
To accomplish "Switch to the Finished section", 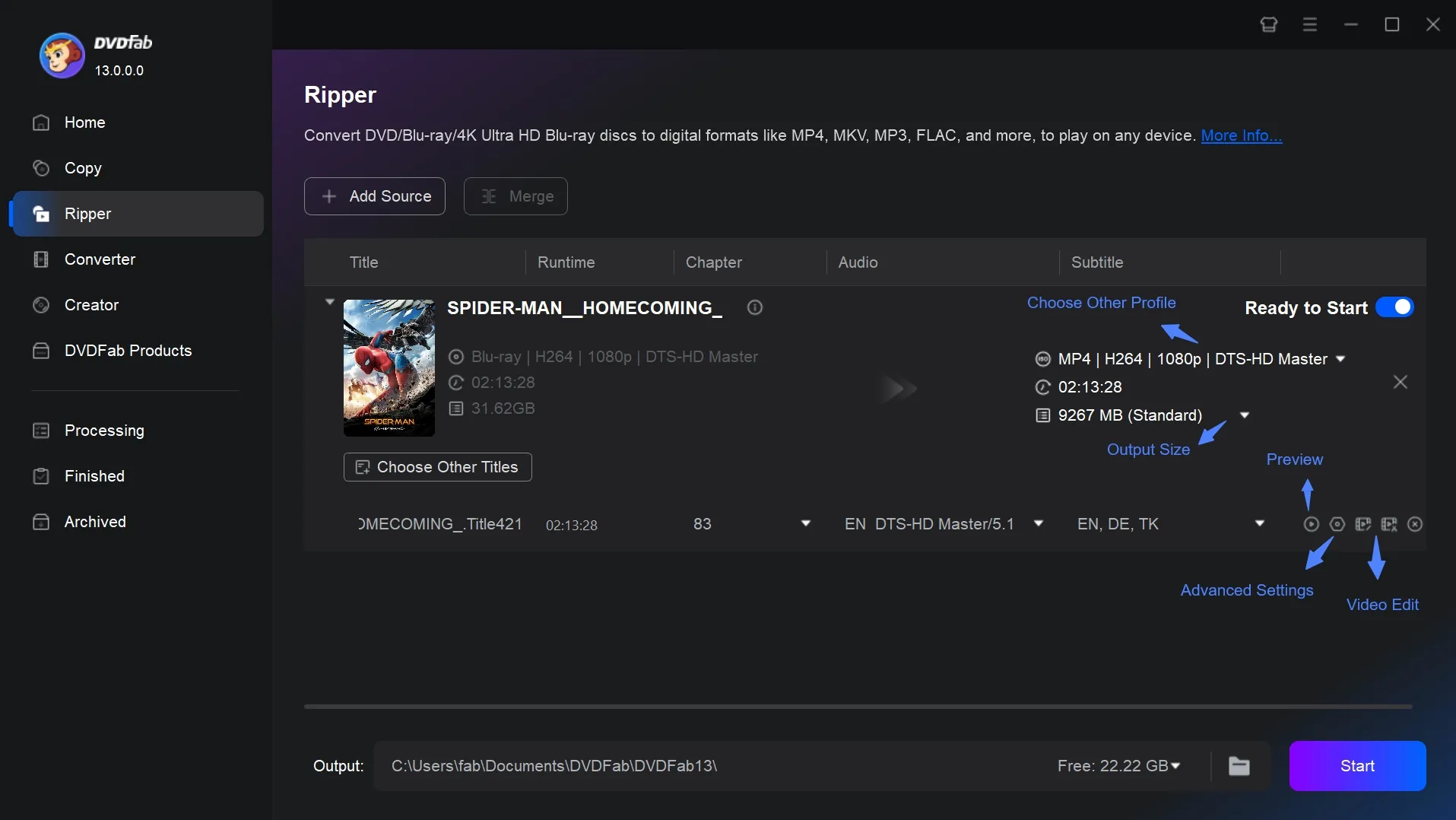I will click(94, 476).
